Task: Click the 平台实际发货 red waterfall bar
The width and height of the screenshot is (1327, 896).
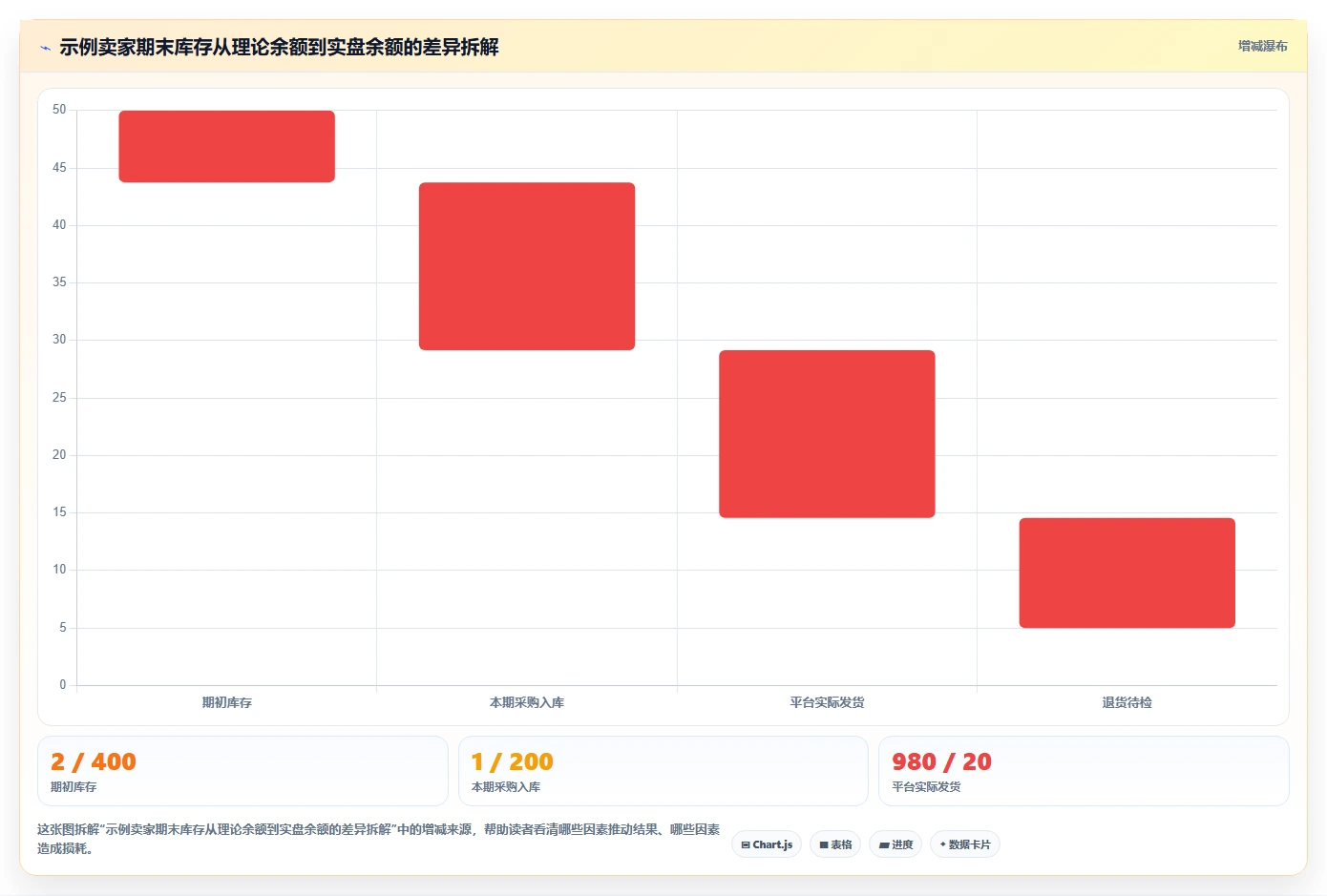Action: [x=827, y=434]
